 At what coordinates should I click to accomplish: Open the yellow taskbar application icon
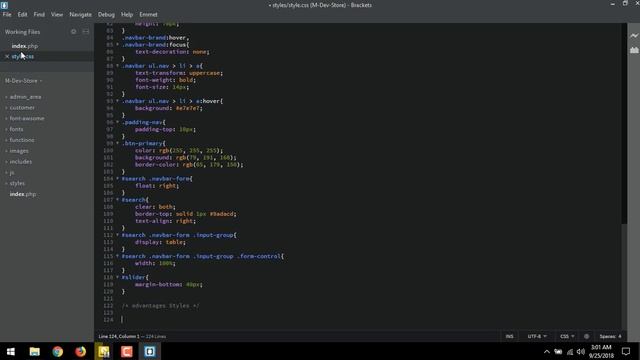(x=104, y=351)
